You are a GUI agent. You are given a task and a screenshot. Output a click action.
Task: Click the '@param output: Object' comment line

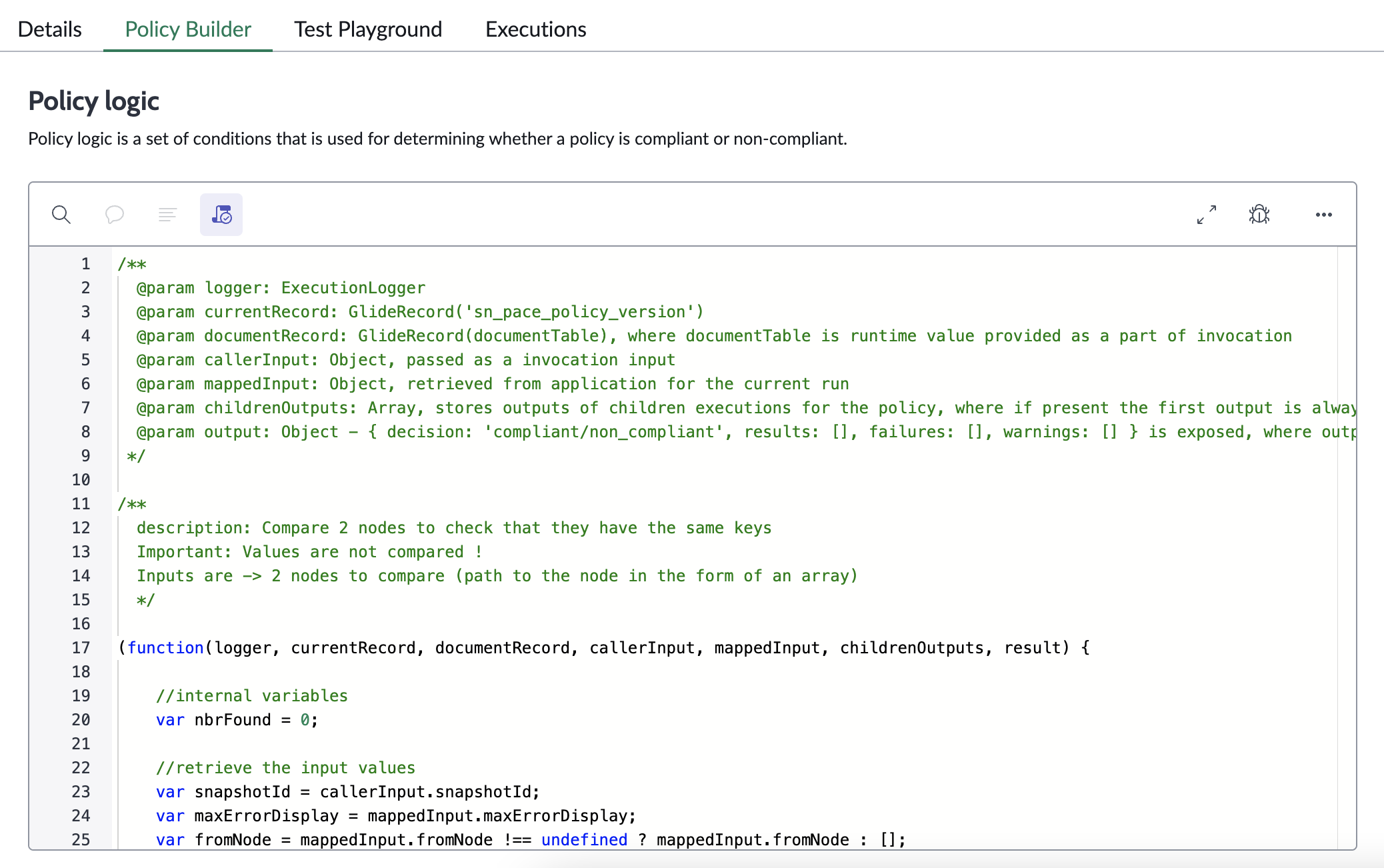tap(746, 432)
